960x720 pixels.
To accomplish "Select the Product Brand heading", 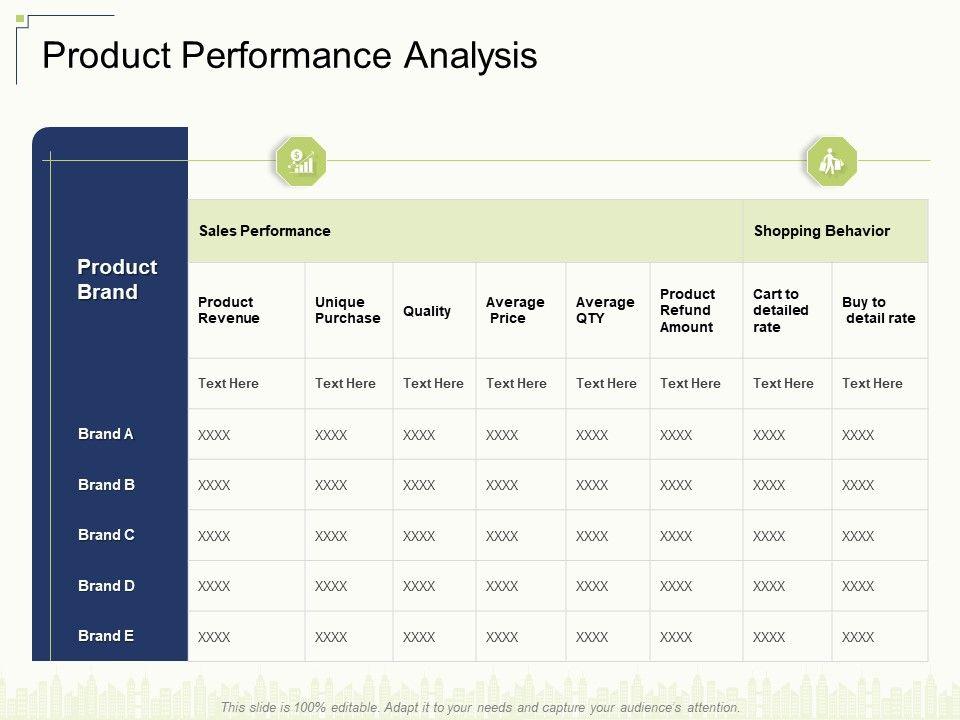I will click(117, 279).
